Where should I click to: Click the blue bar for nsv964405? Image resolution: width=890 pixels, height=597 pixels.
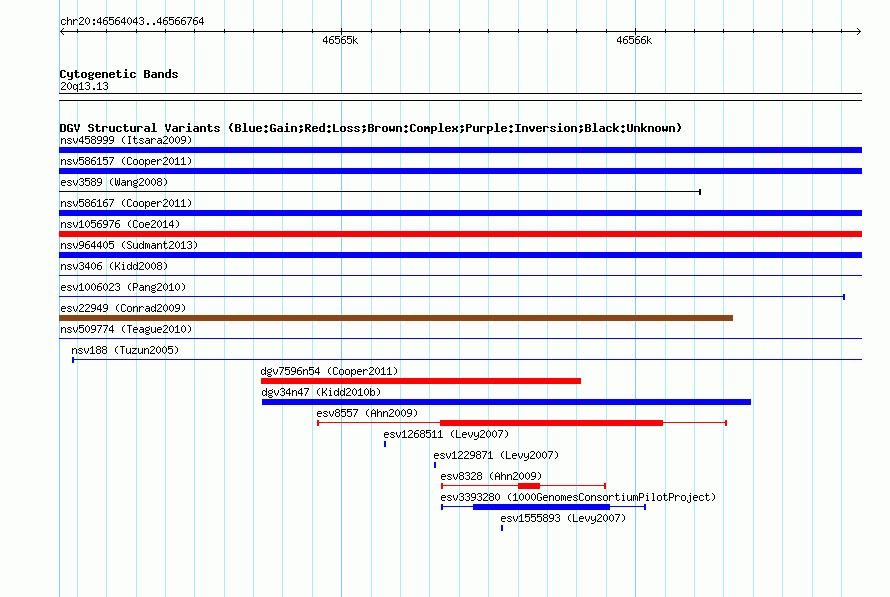click(460, 255)
